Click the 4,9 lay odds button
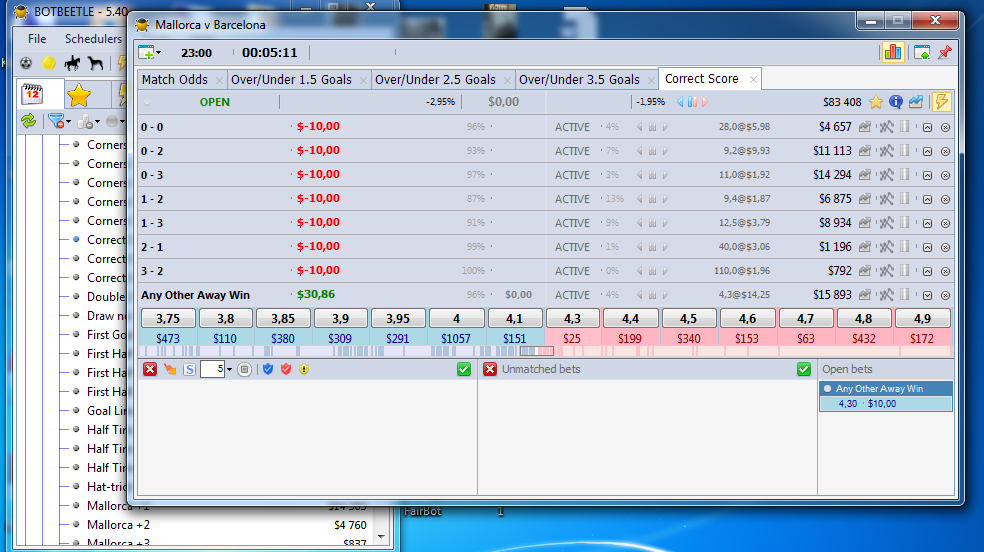 [x=922, y=319]
